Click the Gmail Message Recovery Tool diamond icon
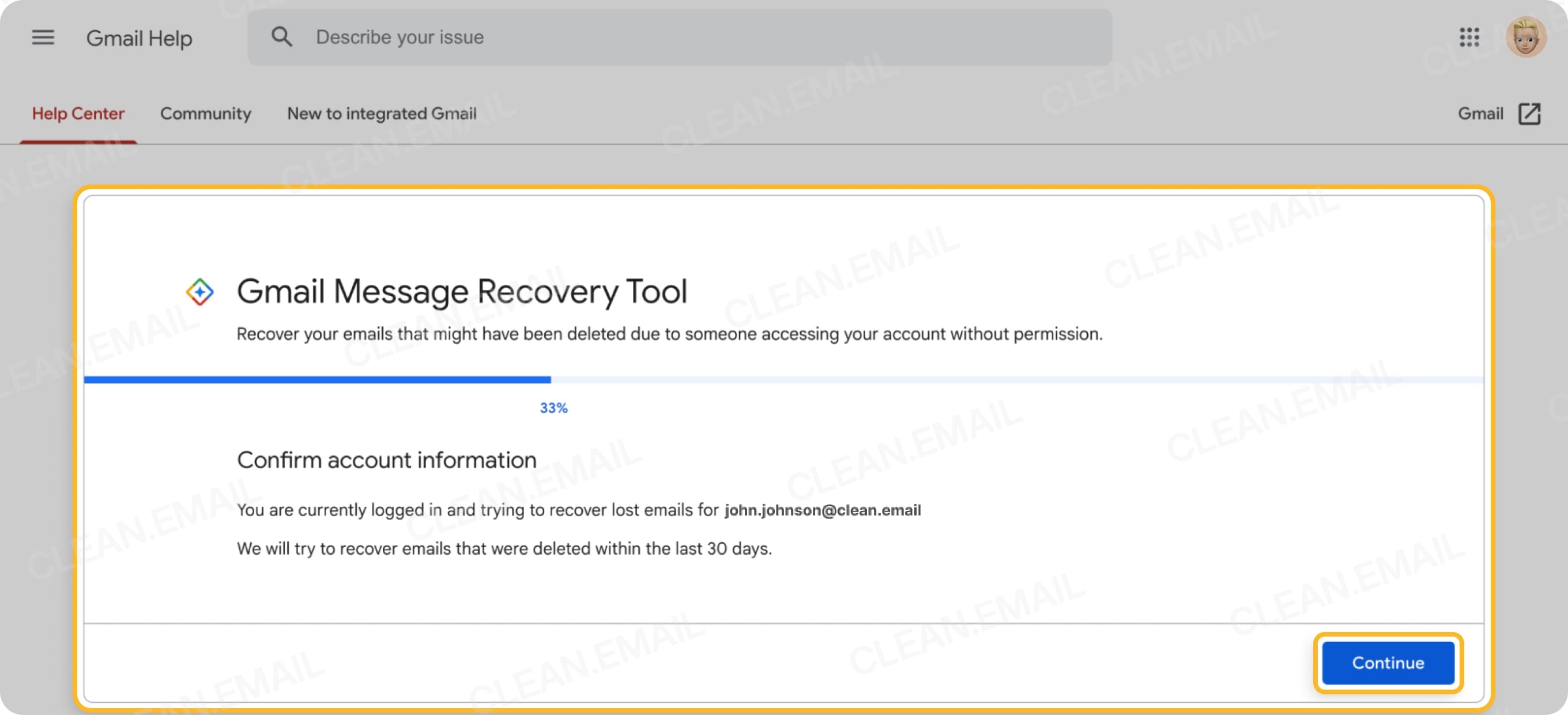Viewport: 1568px width, 715px height. click(199, 291)
